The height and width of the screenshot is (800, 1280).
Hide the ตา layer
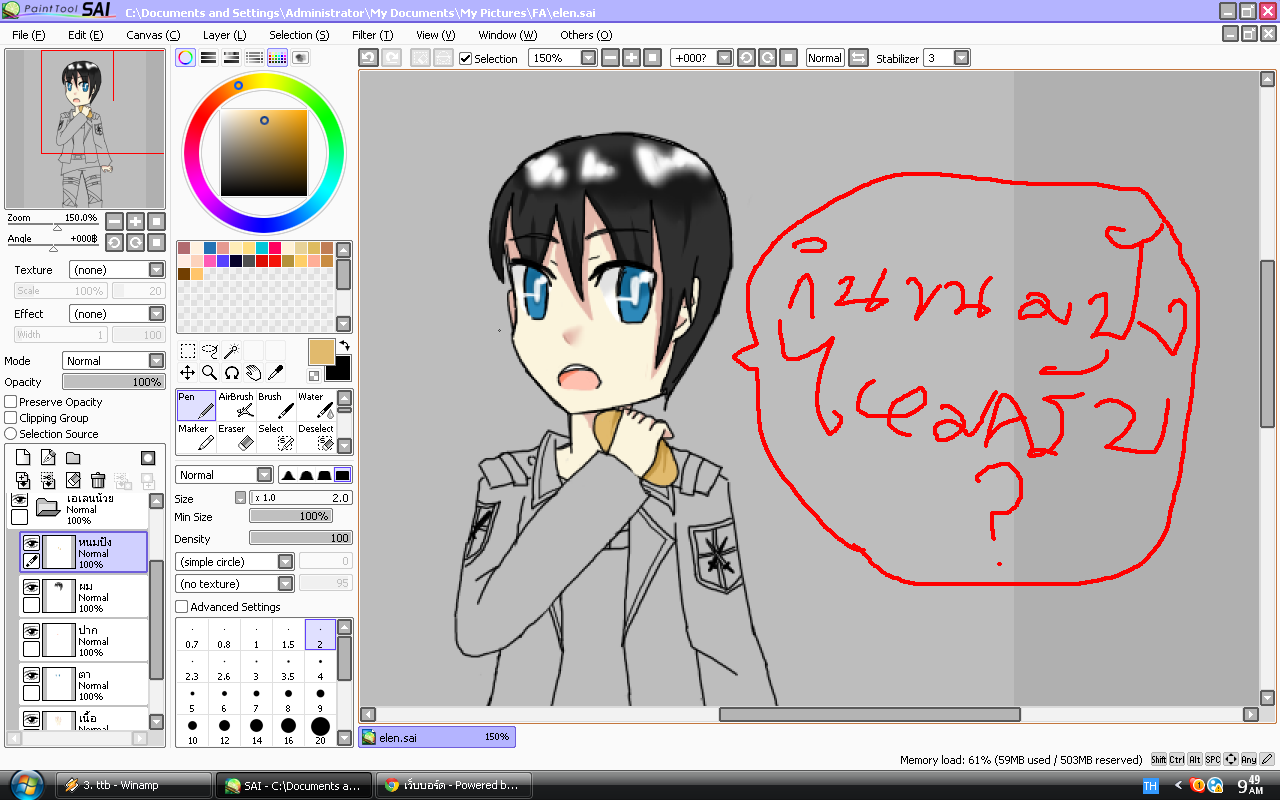(31, 676)
